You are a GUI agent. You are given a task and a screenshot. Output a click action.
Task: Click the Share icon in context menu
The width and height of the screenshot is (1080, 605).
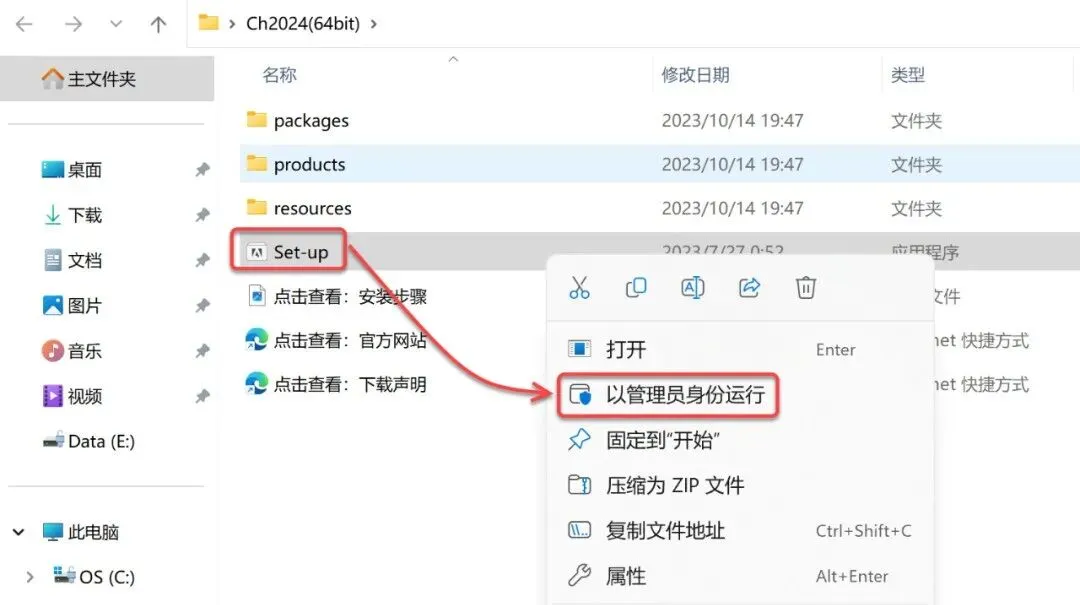coord(749,287)
